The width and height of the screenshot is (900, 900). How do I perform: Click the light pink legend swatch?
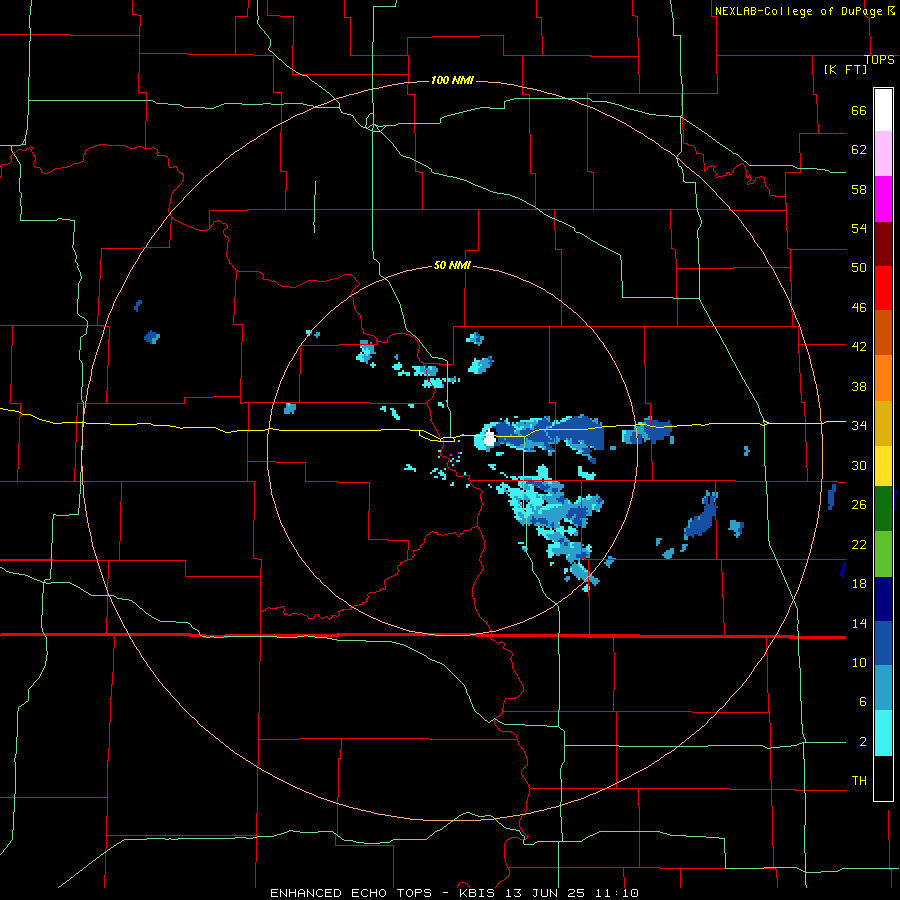pyautogui.click(x=883, y=153)
